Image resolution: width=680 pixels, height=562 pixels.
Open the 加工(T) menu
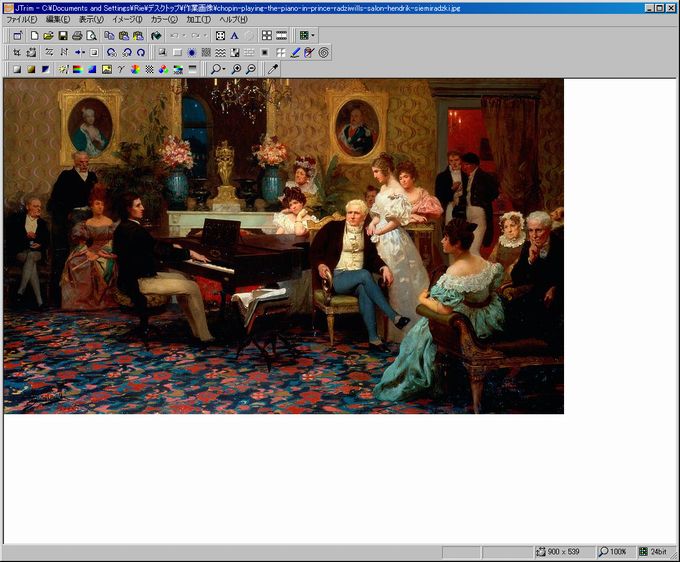click(198, 19)
